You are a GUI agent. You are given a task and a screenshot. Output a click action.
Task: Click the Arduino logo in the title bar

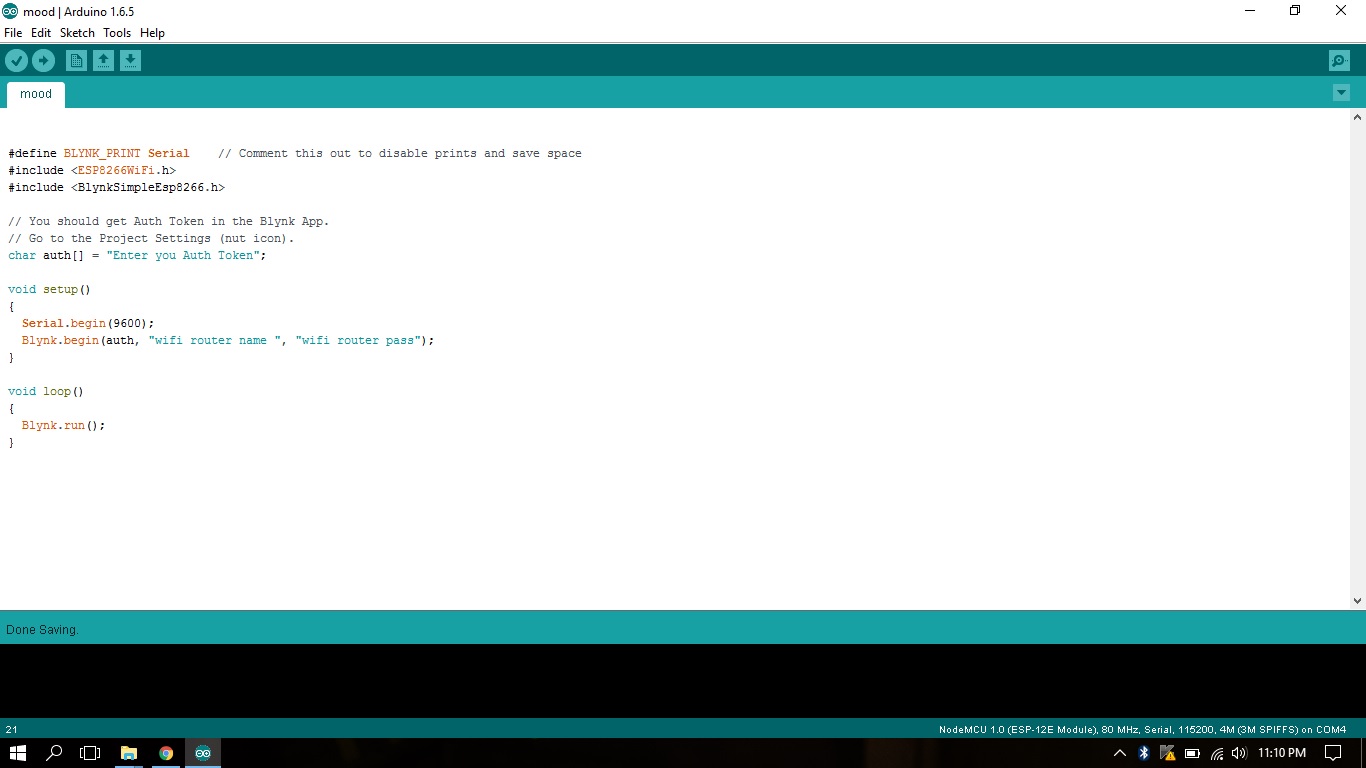(10, 11)
